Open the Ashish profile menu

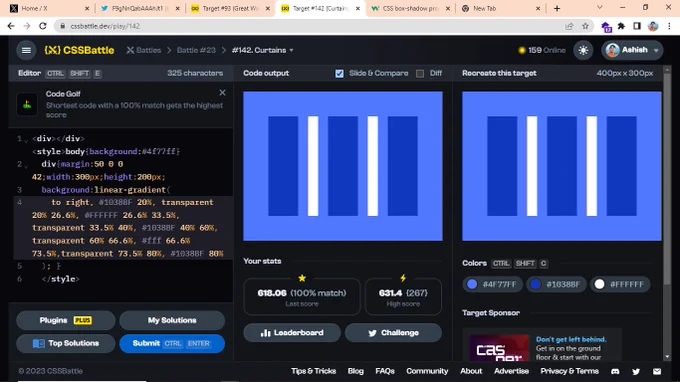632,50
